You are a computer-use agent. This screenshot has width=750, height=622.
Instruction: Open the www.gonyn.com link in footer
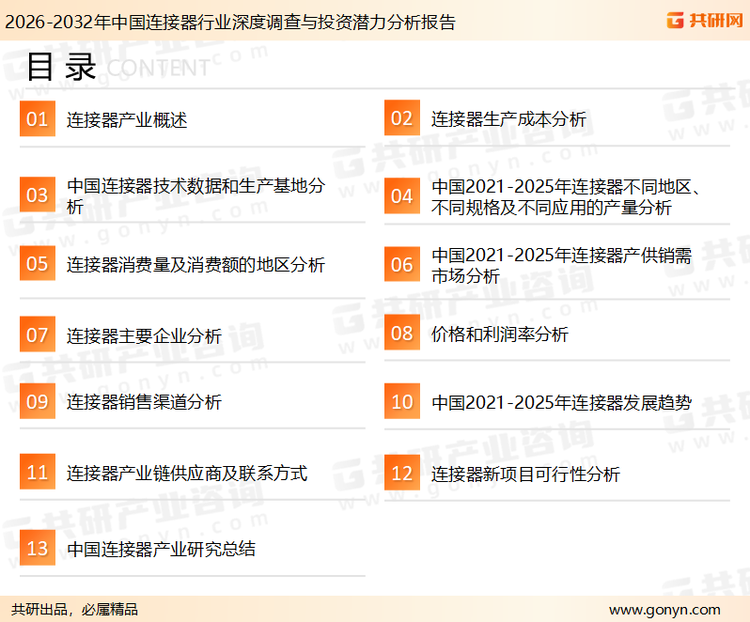[665, 610]
